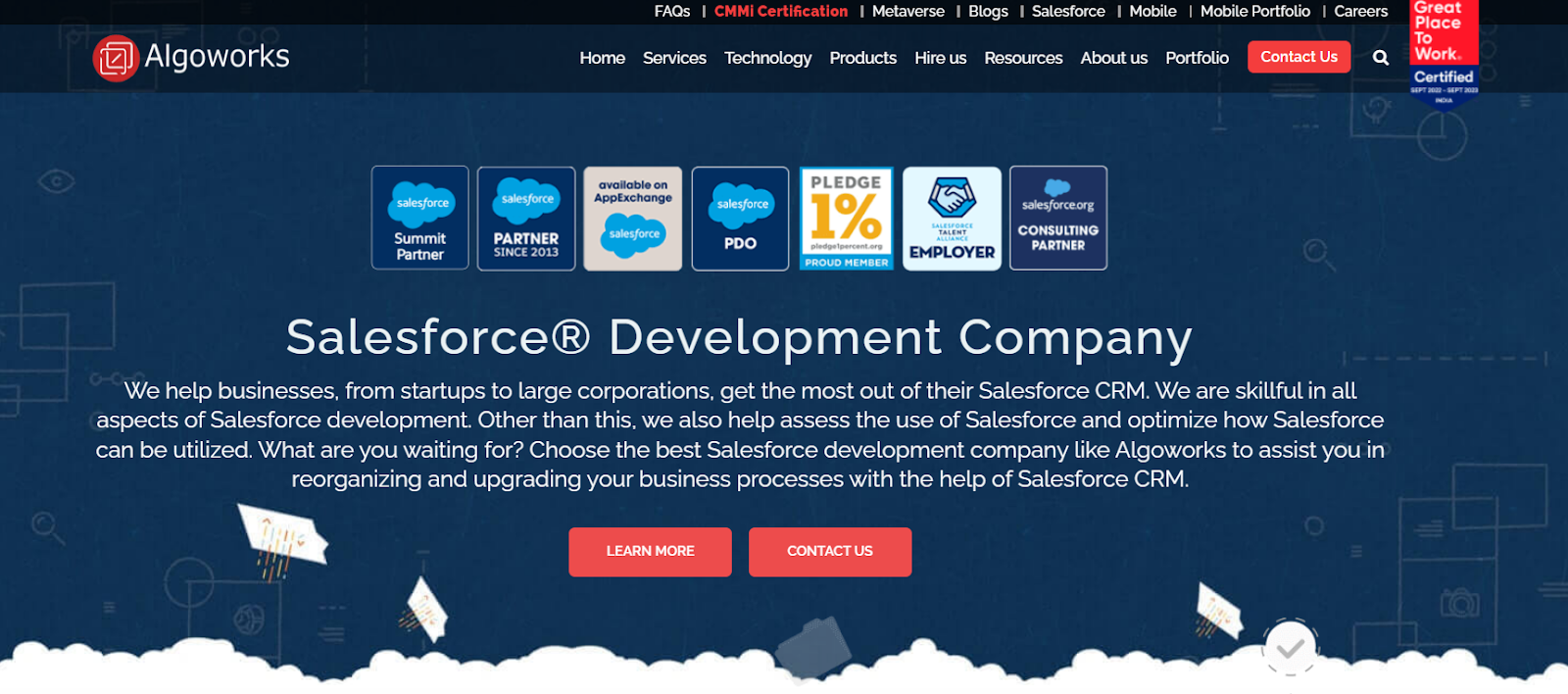Click the Algoworks logo icon
The image size is (1568, 694).
coord(116,58)
